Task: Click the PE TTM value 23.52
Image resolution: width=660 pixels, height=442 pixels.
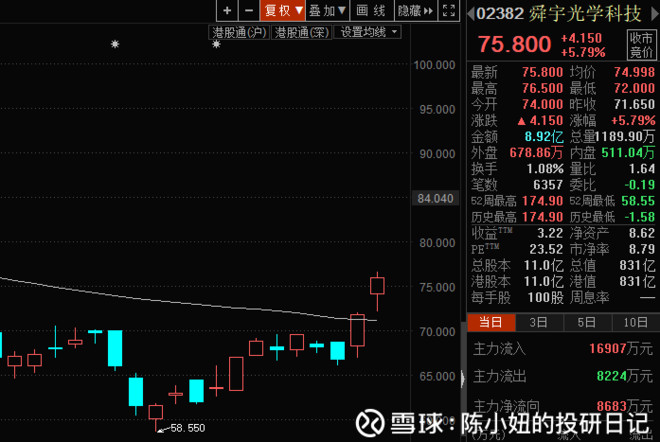Action: click(546, 249)
